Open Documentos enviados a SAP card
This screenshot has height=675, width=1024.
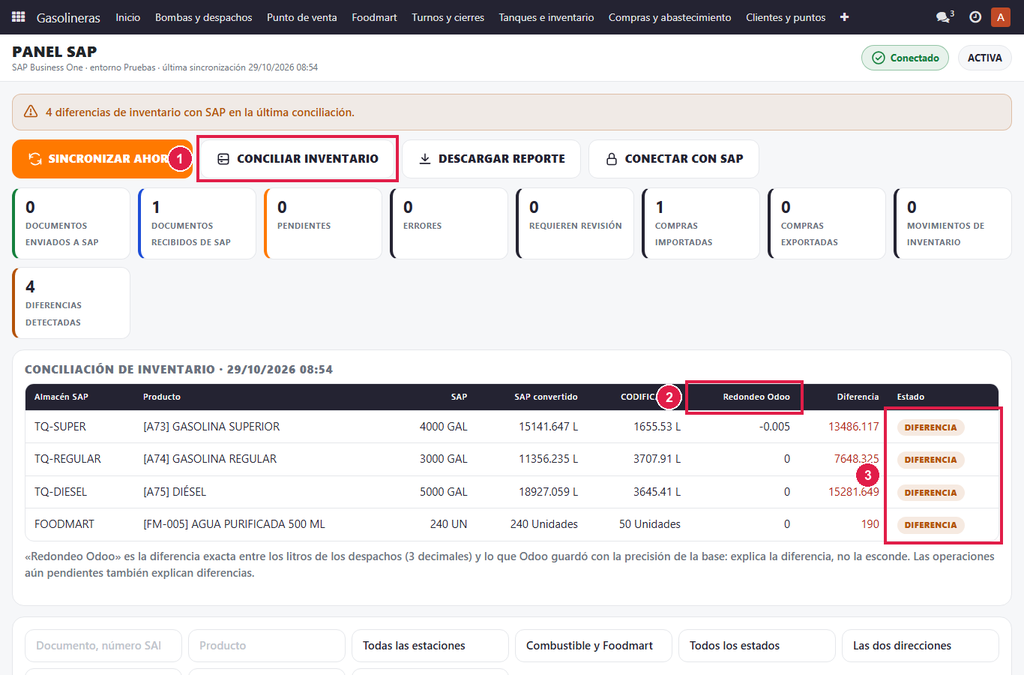click(71, 223)
